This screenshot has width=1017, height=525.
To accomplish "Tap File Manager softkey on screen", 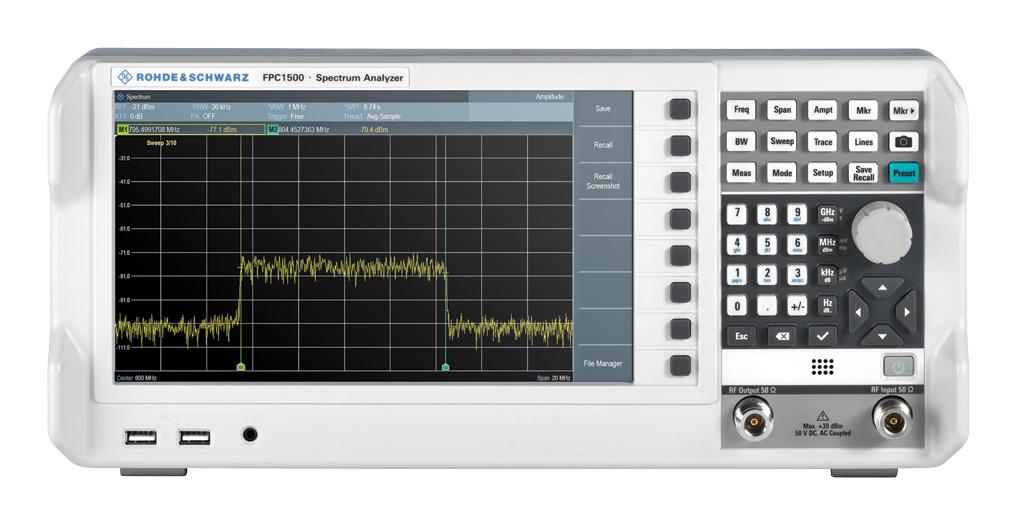I will coord(603,364).
